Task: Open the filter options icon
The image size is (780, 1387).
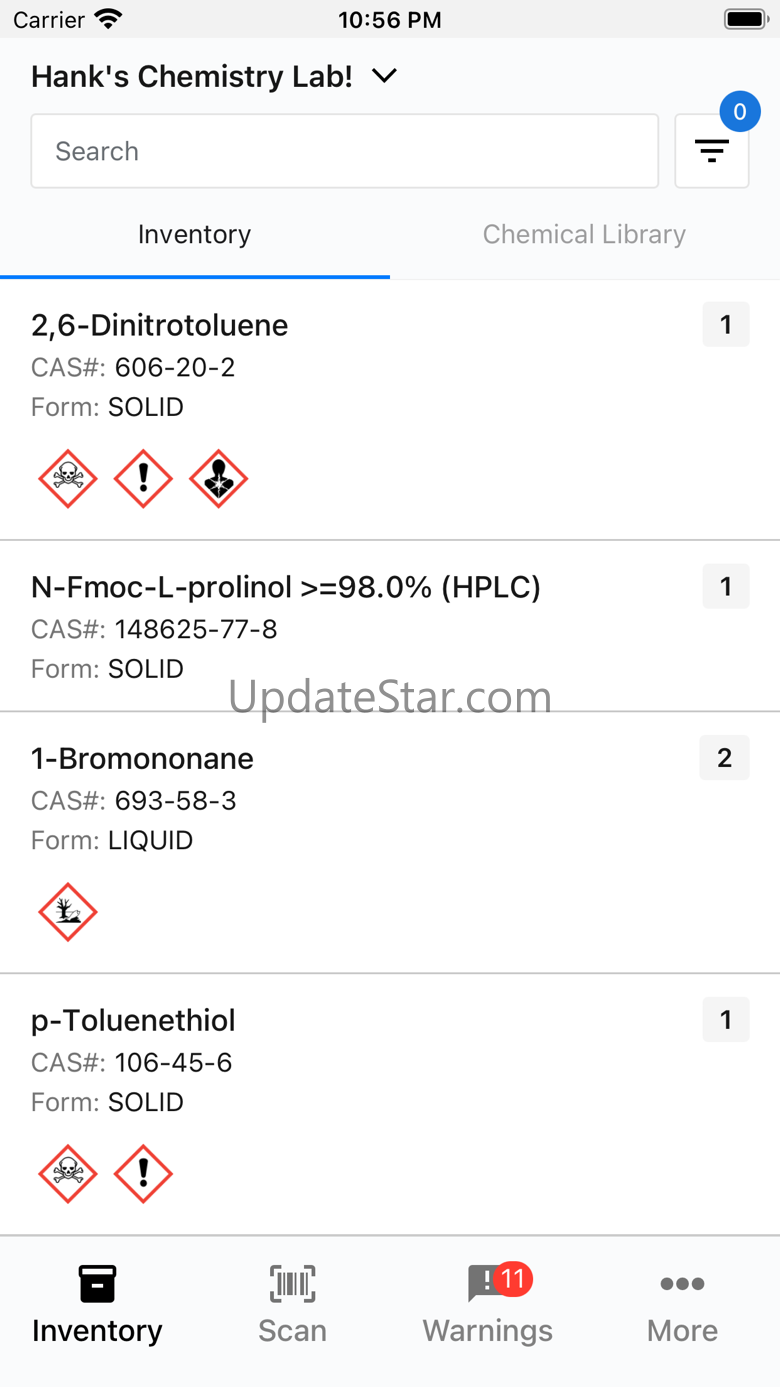Action: (x=711, y=151)
